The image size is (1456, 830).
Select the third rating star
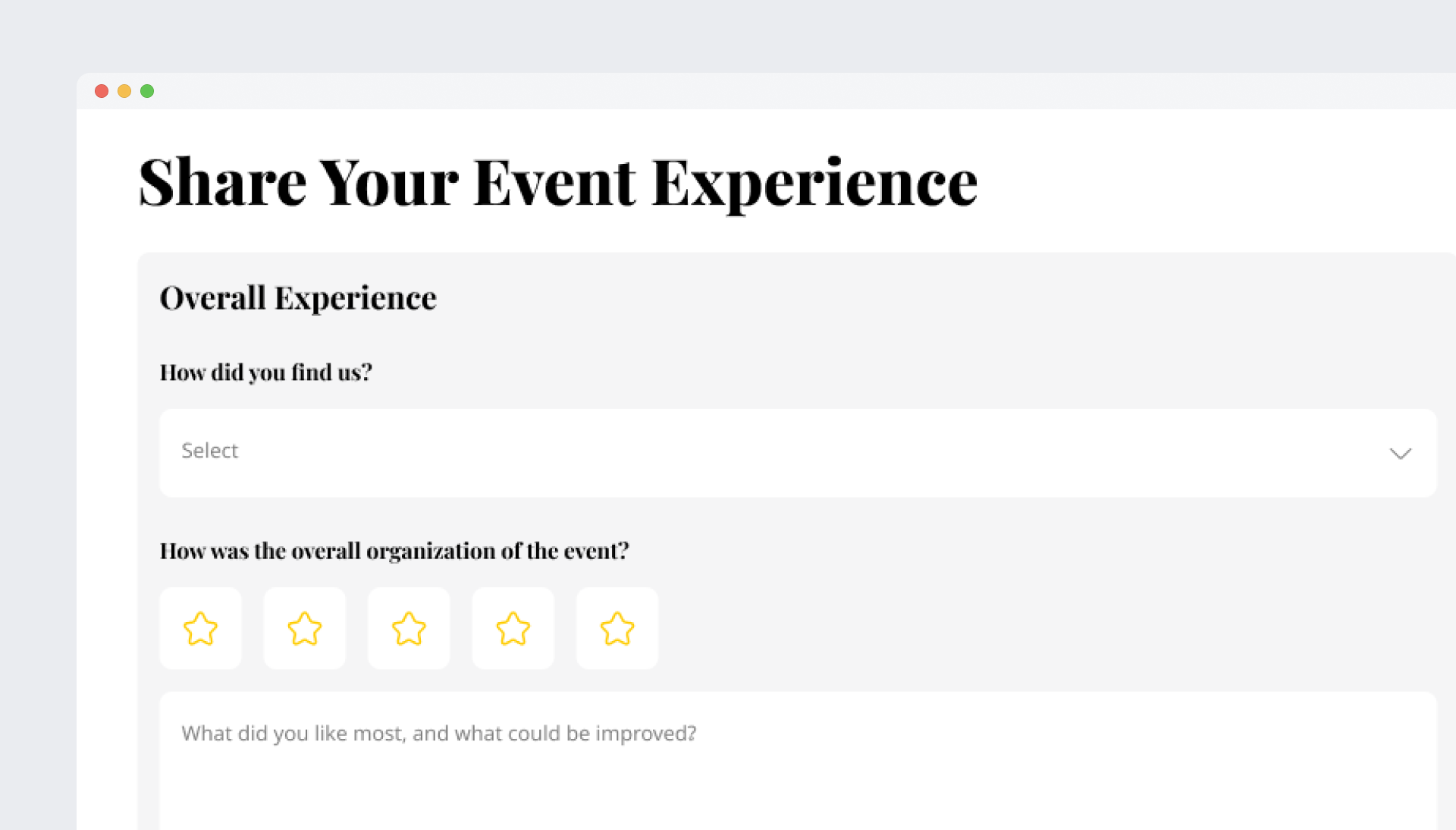tap(409, 628)
